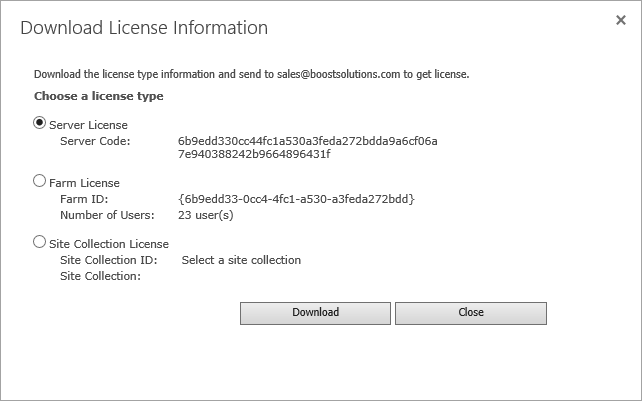
Task: Close the dialog with the X icon
Action: click(620, 20)
